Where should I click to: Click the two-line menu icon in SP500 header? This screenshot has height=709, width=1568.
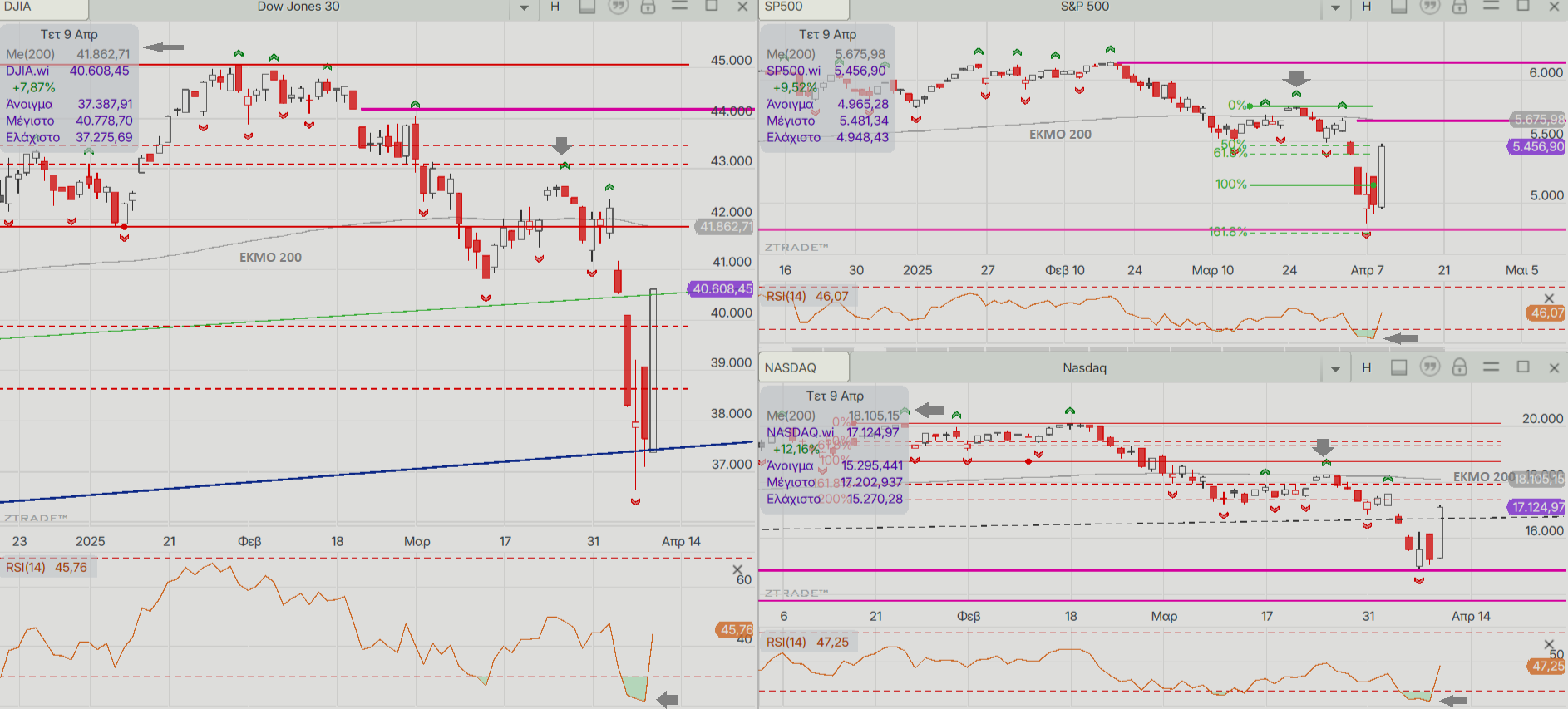click(x=1491, y=6)
